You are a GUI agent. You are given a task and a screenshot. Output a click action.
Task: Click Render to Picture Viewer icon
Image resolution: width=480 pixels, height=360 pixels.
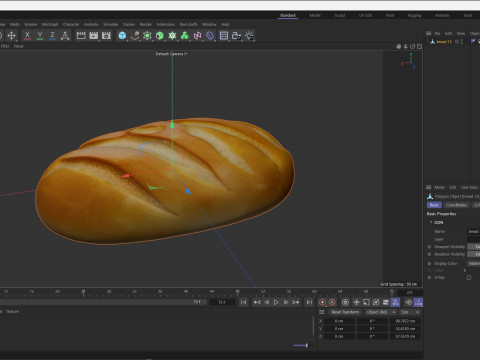point(94,36)
